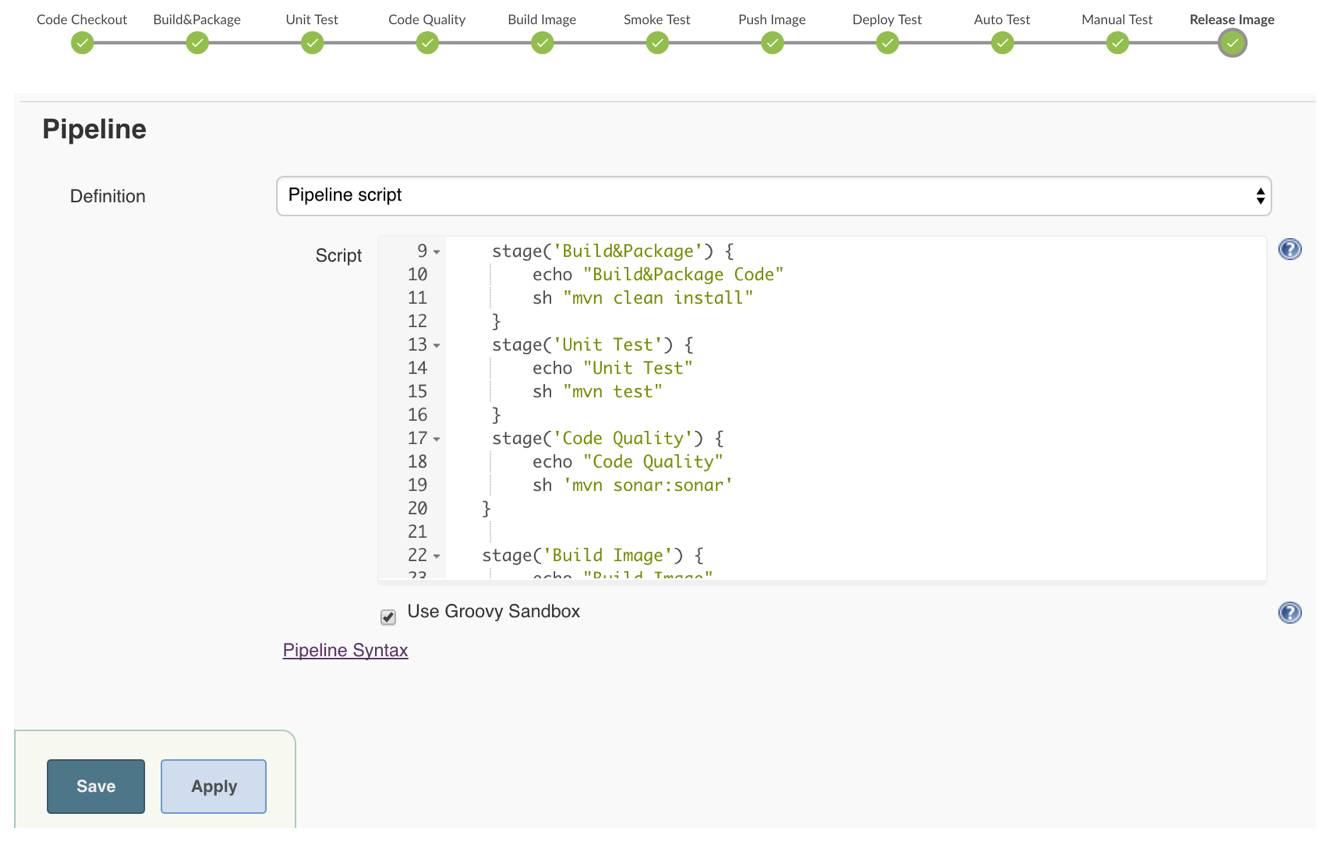The image size is (1334, 842).
Task: Click the Code Checkout stage checkmark icon
Action: 82,43
